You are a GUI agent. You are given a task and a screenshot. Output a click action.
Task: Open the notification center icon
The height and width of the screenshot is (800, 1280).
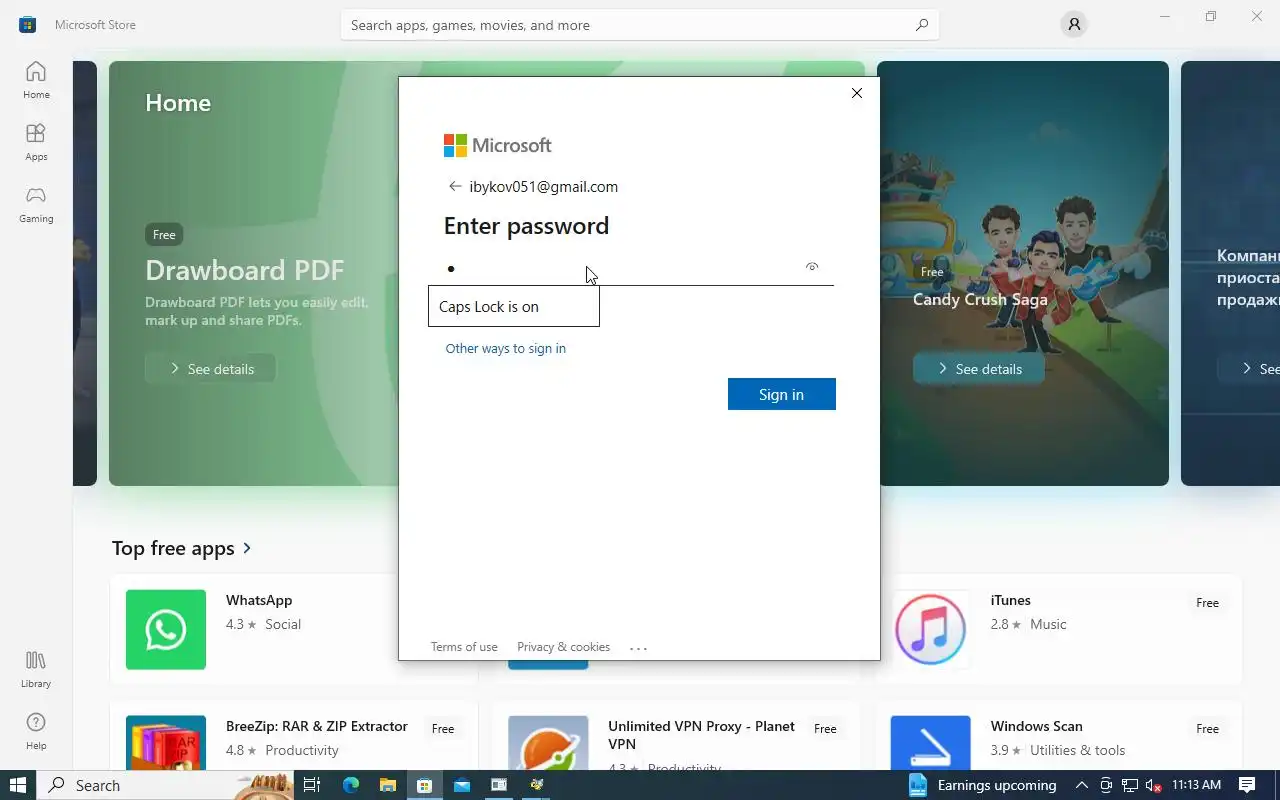pos(1247,785)
